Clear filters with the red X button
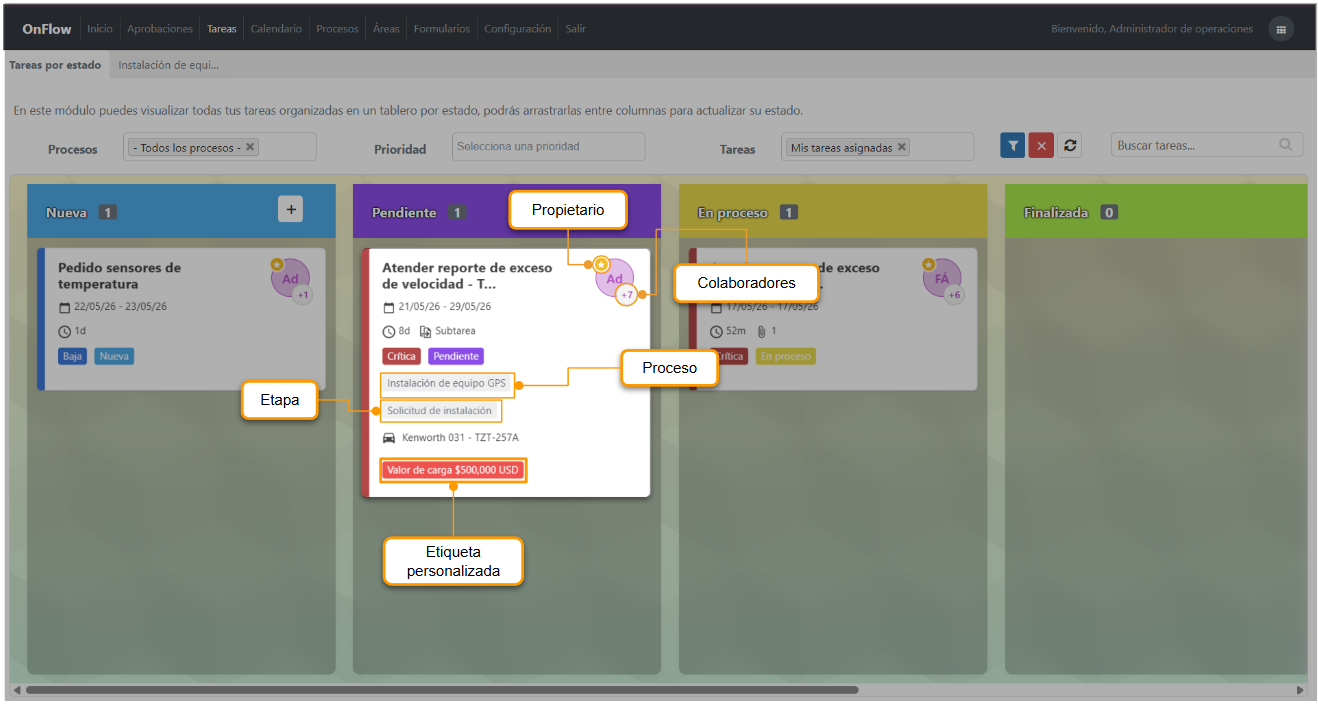 [x=1041, y=145]
